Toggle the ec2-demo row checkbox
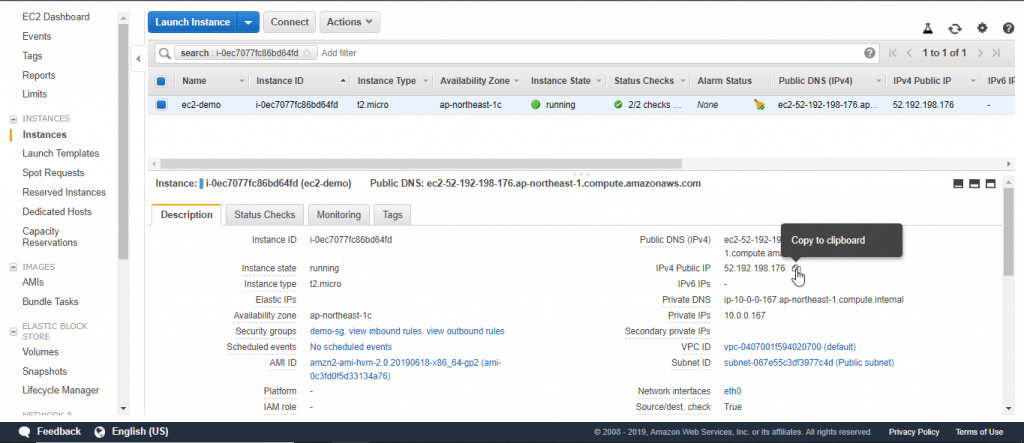1024x443 pixels. [161, 105]
